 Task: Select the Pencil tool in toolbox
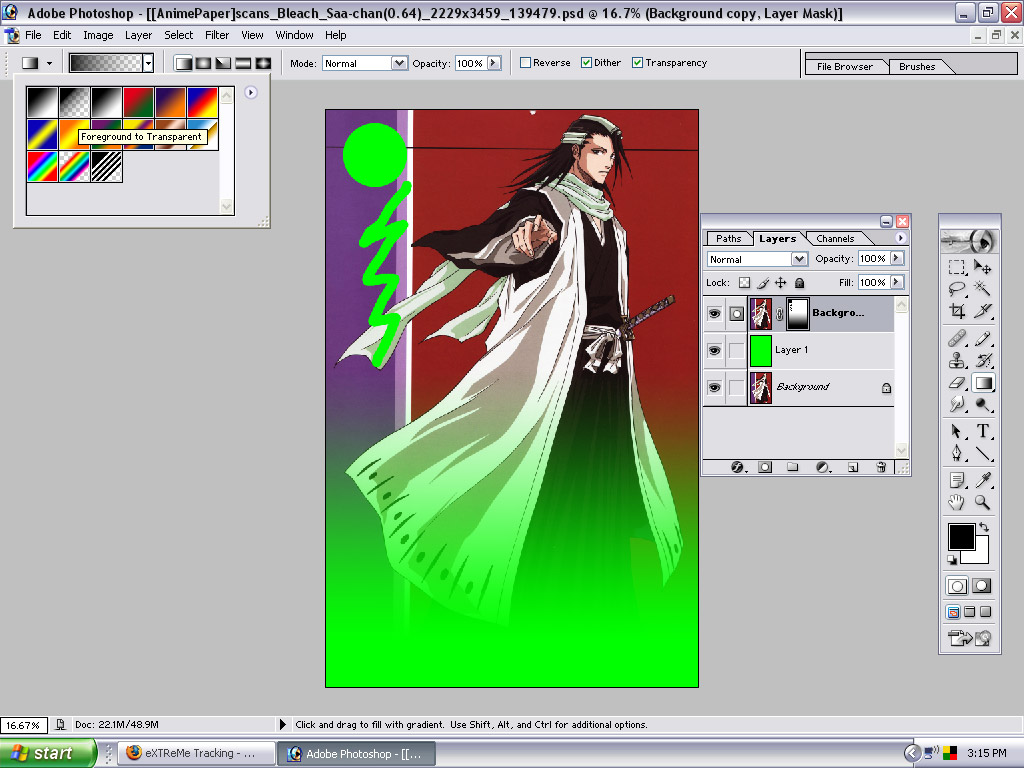coord(982,338)
